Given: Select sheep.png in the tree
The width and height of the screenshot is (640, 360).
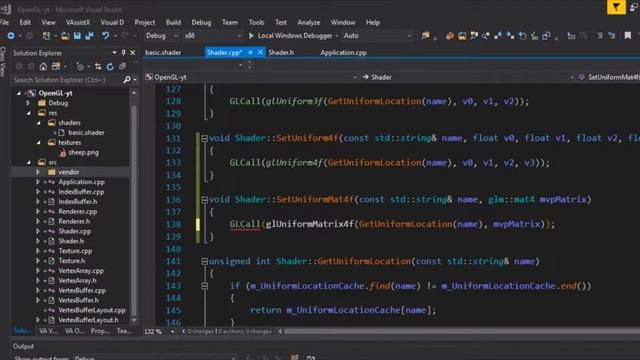Looking at the screenshot, I should [x=83, y=152].
